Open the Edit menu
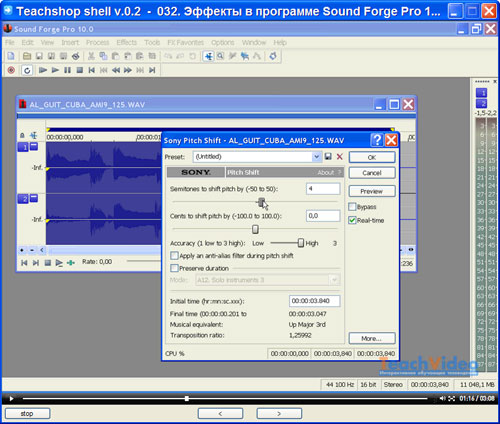500x424 pixels. coord(27,42)
